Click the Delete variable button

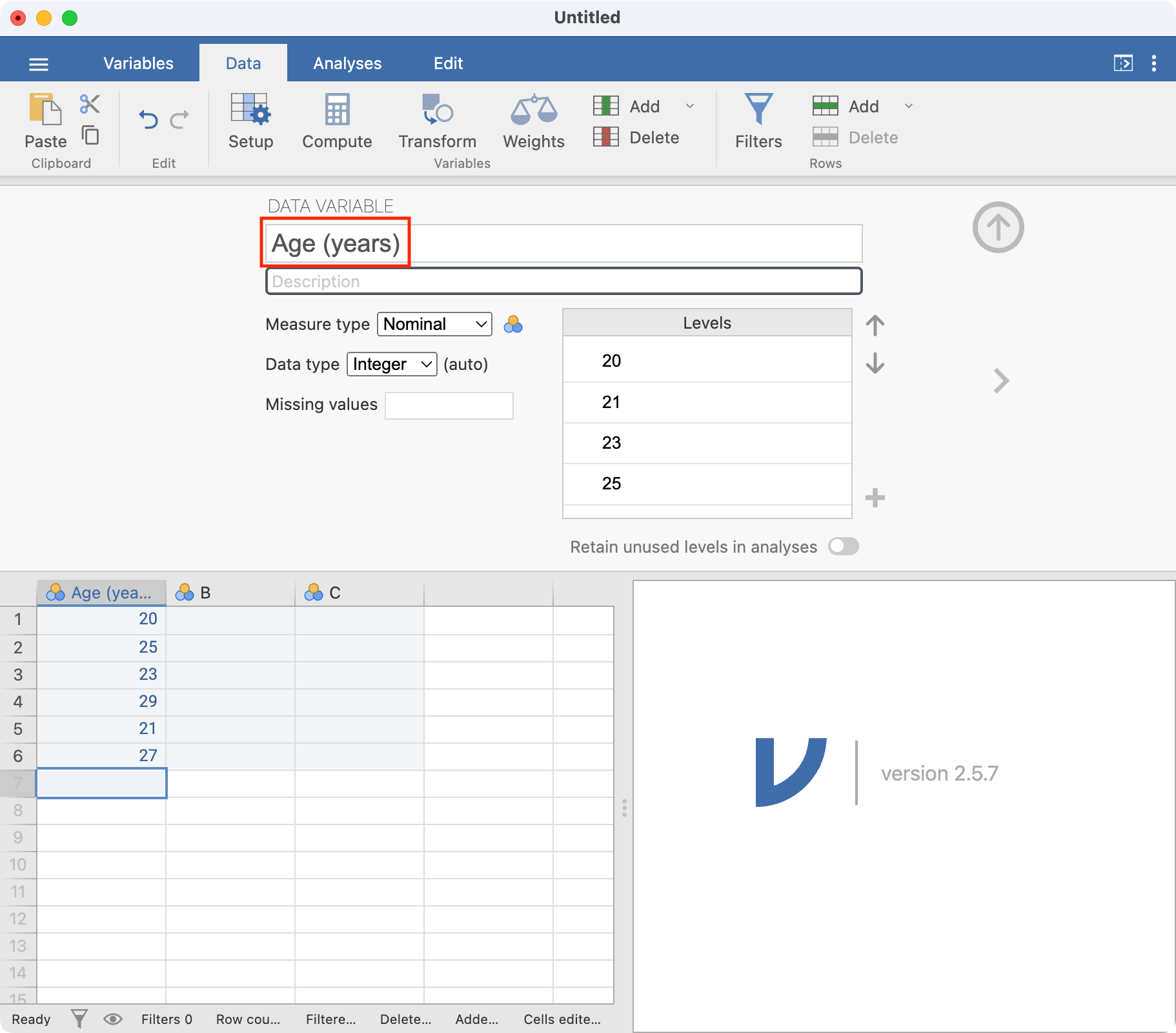636,138
